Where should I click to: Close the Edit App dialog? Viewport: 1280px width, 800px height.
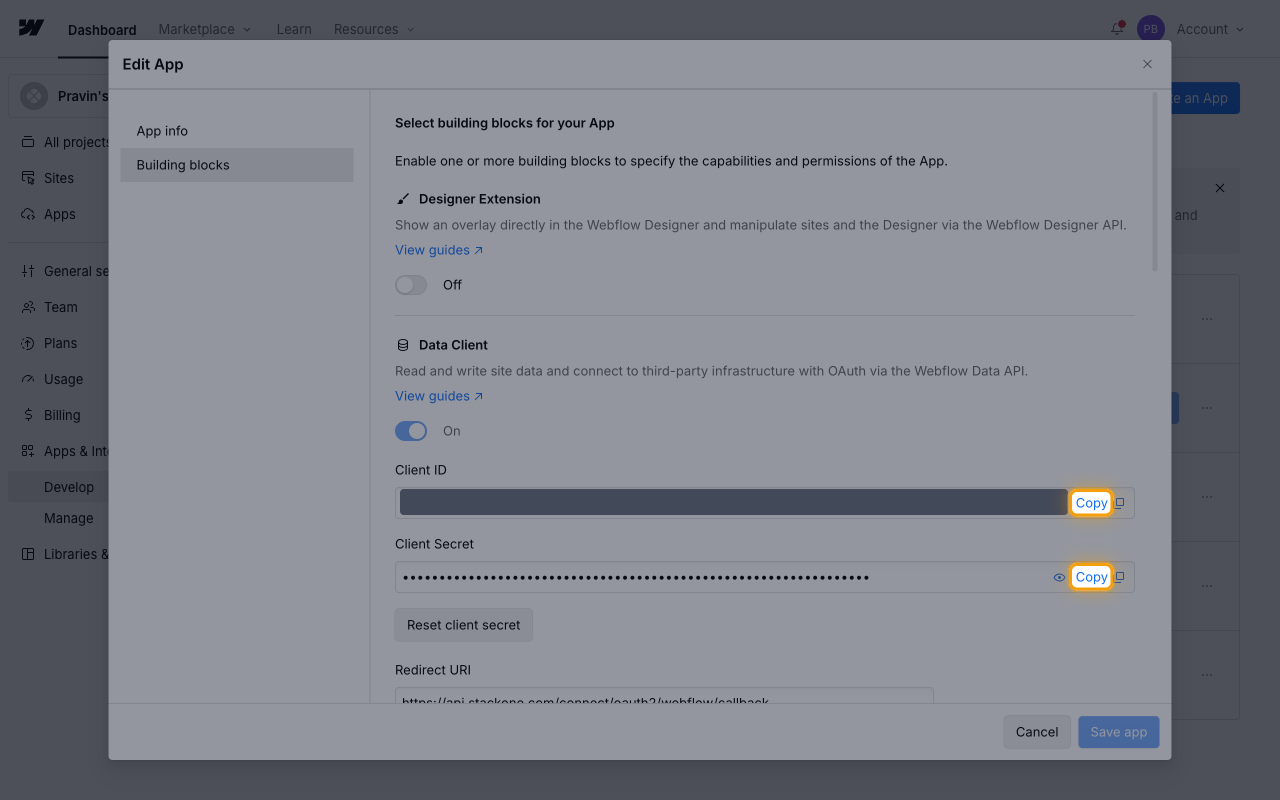pyautogui.click(x=1147, y=64)
